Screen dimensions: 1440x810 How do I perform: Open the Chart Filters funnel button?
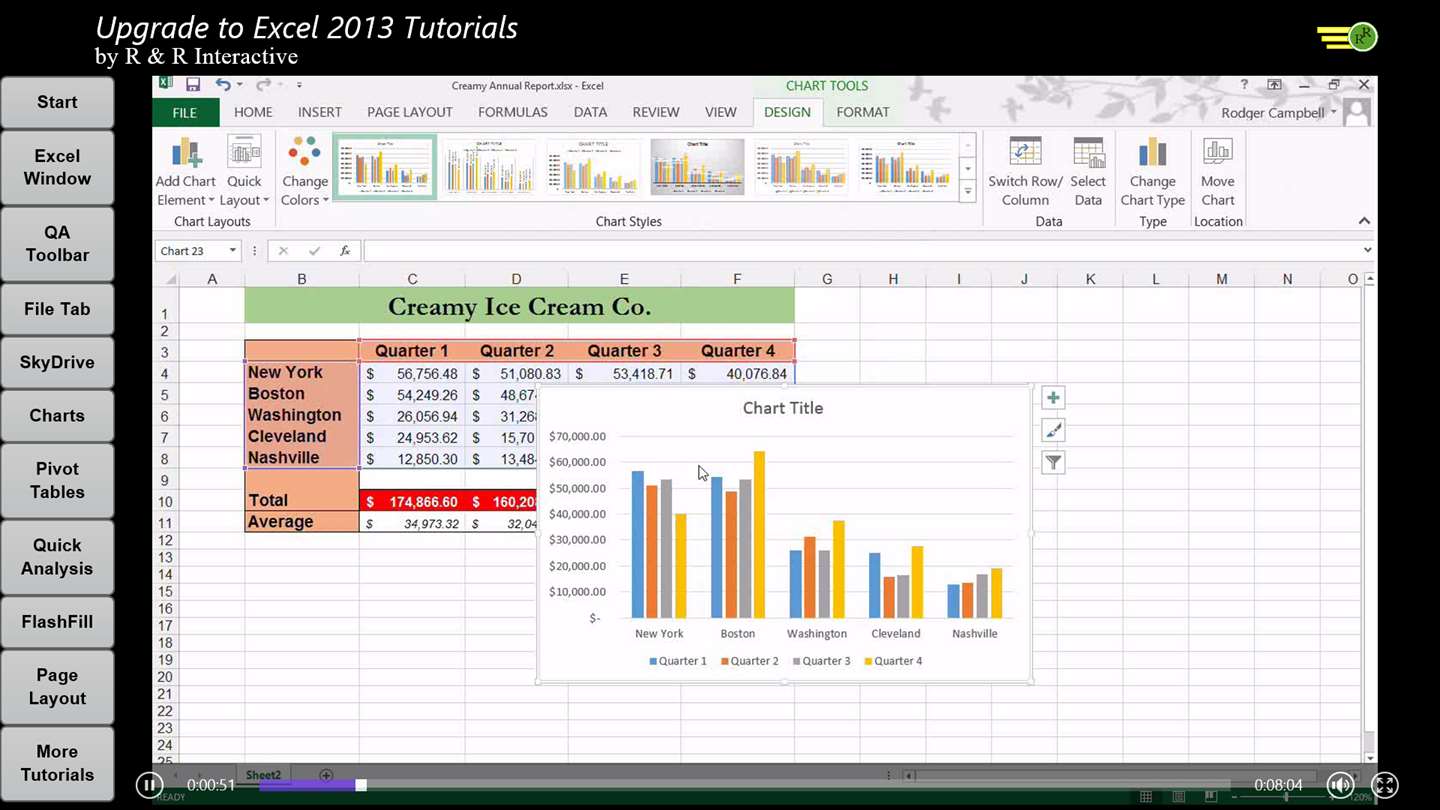tap(1053, 462)
